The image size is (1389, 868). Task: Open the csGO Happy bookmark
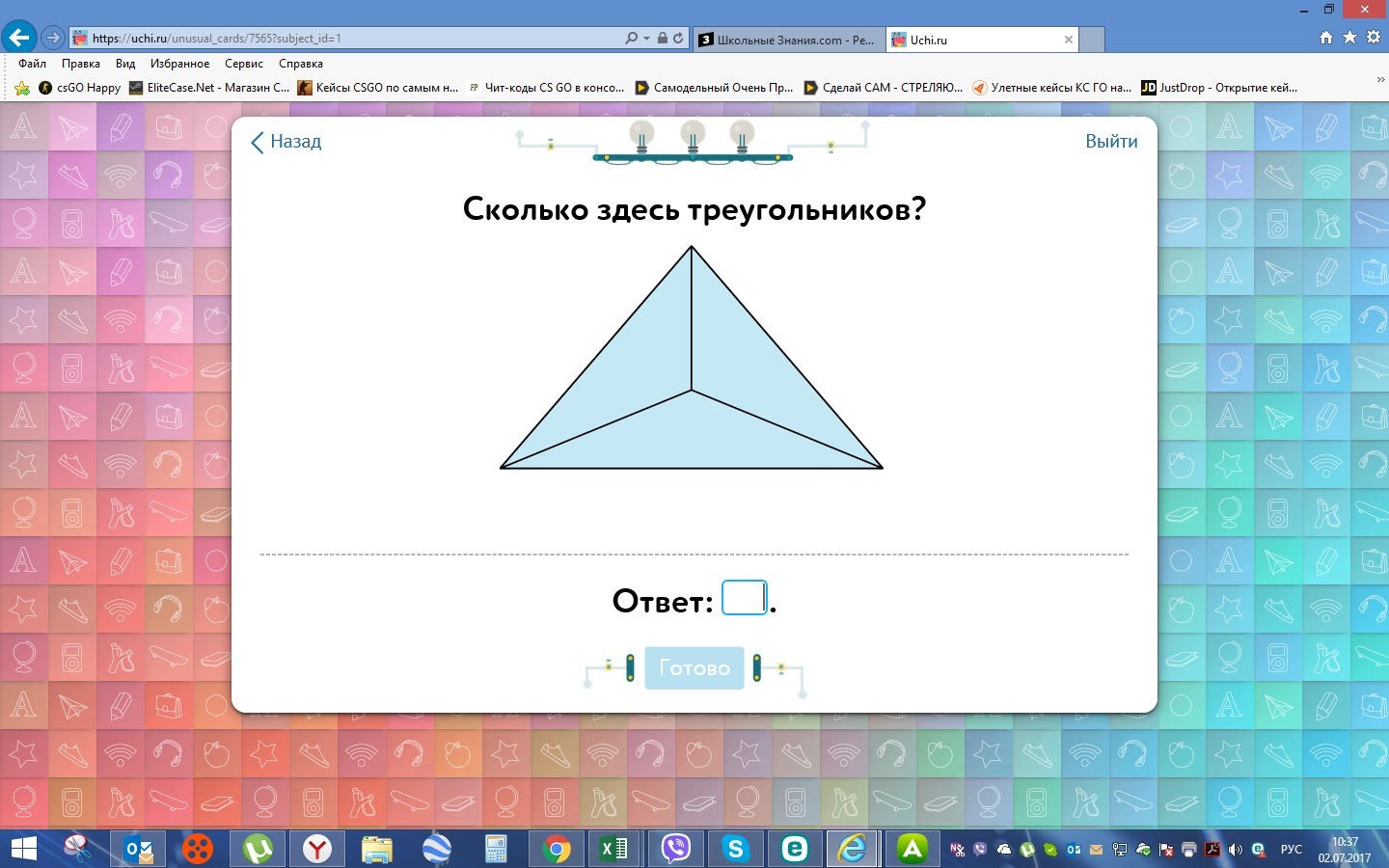(80, 88)
